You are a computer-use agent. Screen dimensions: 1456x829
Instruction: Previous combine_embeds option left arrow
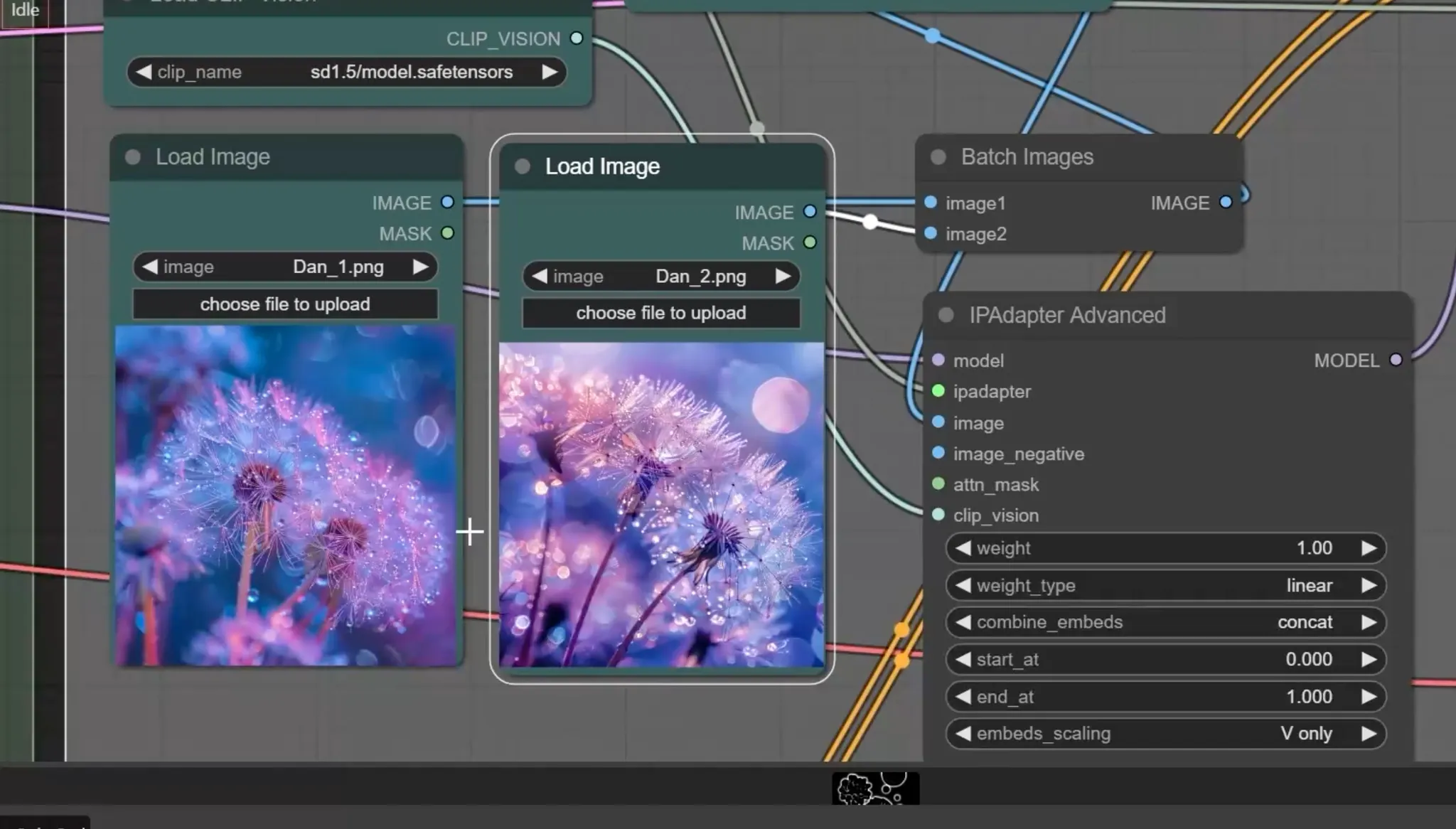tap(963, 622)
